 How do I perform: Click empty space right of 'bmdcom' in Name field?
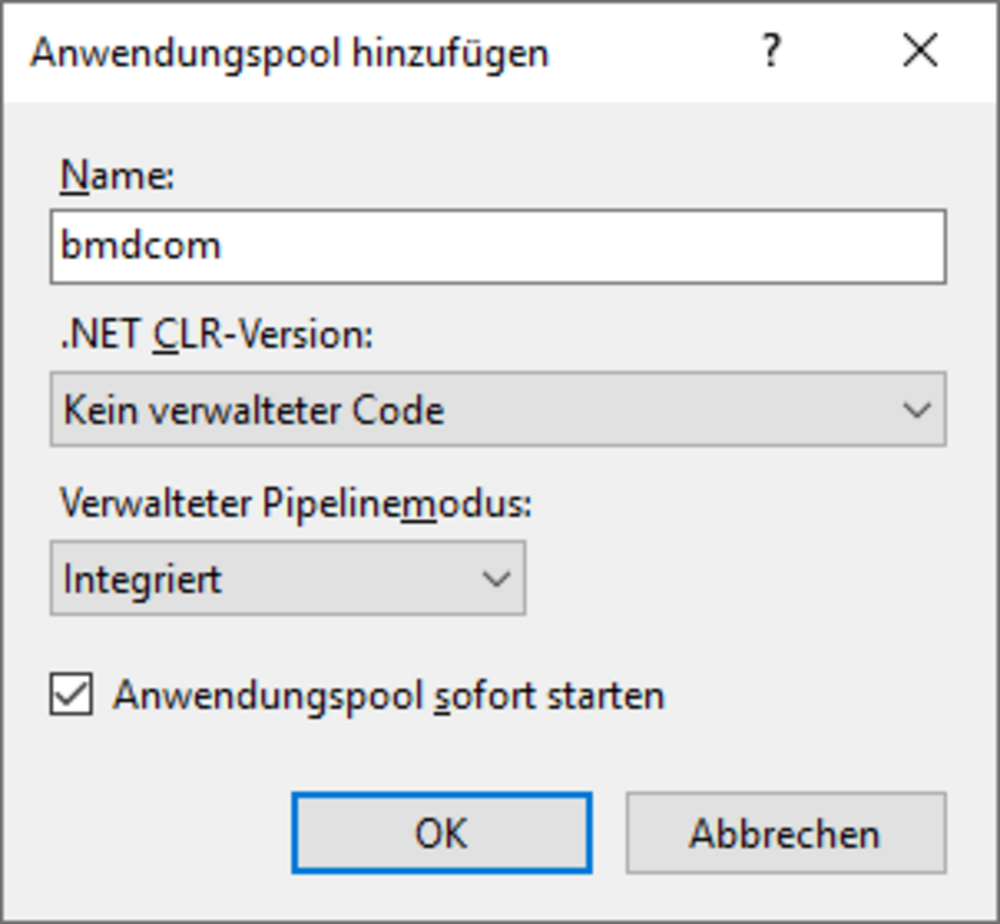pyautogui.click(x=600, y=247)
